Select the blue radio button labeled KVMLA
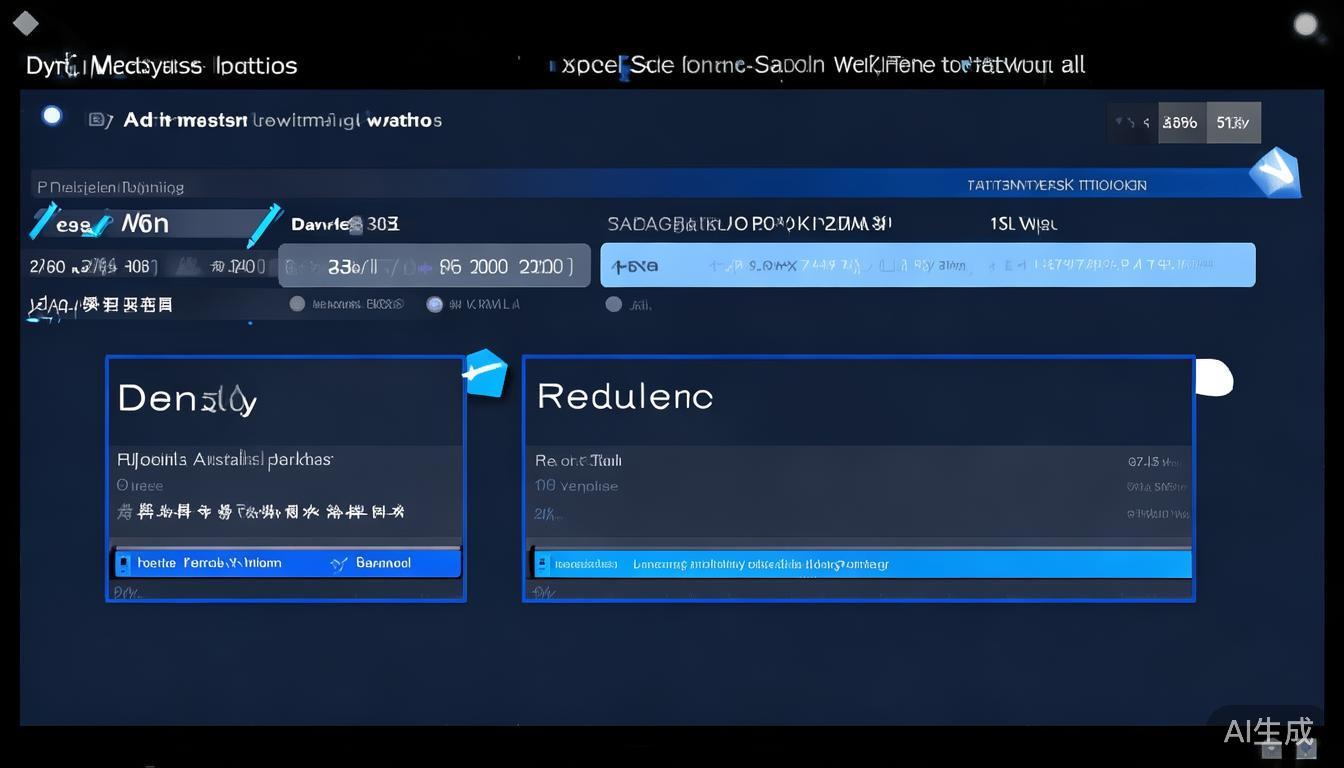This screenshot has width=1344, height=768. click(x=434, y=304)
